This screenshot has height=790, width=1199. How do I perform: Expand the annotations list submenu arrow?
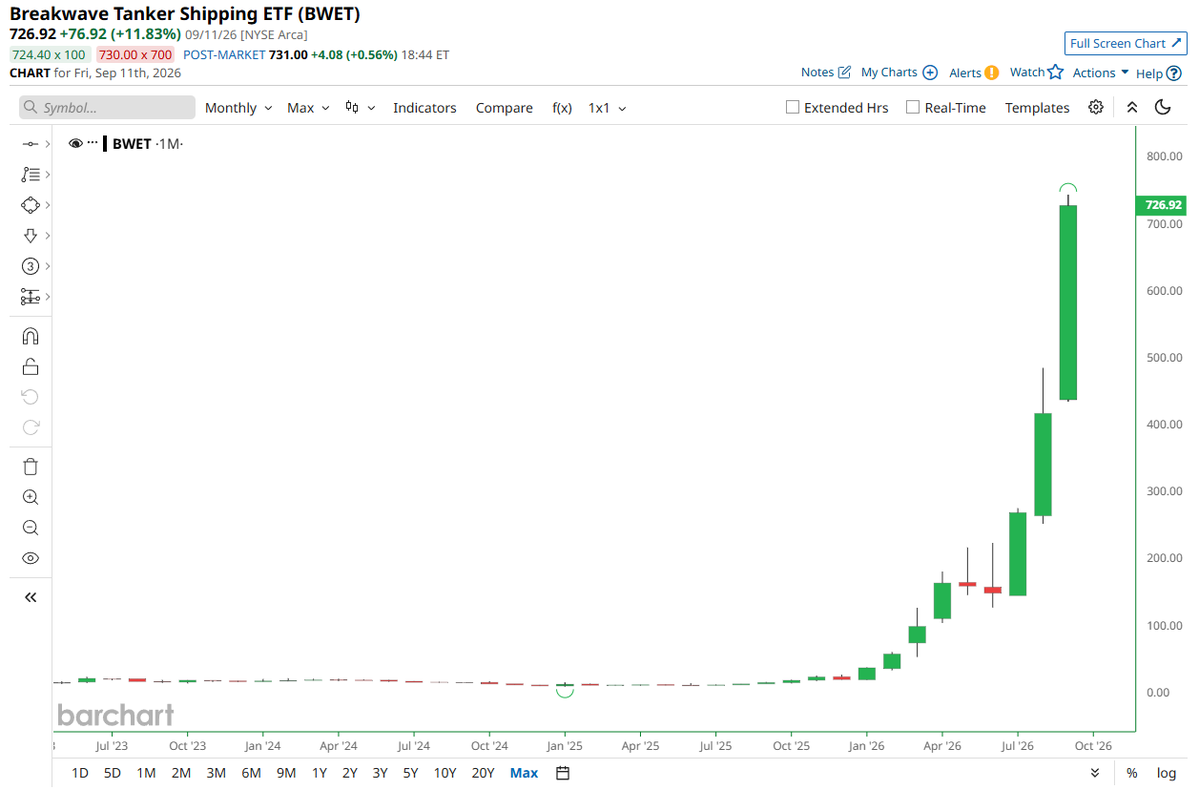point(47,174)
